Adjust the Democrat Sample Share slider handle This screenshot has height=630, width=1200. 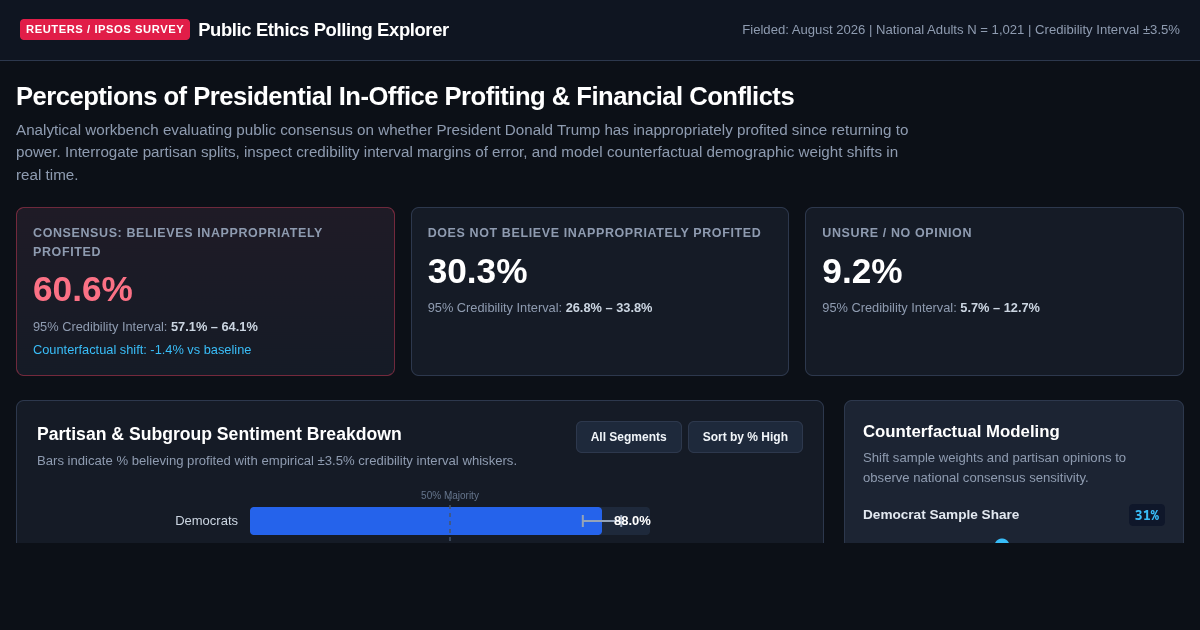tap(1002, 541)
